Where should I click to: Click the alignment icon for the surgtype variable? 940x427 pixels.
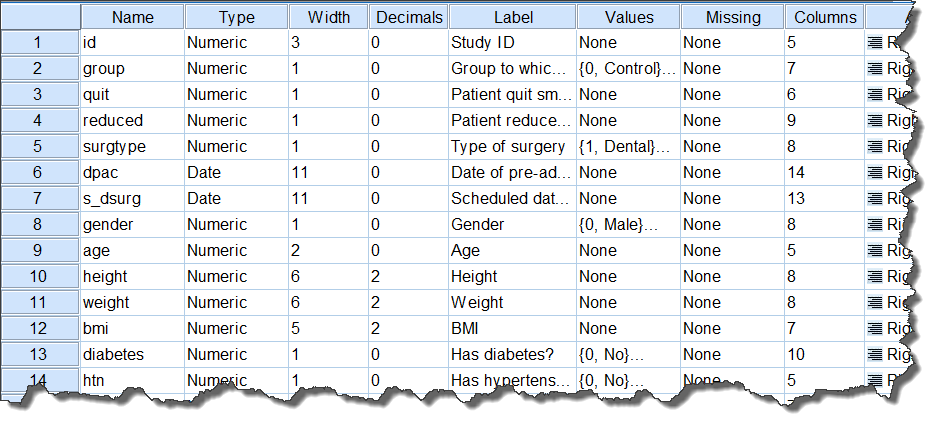[x=875, y=146]
